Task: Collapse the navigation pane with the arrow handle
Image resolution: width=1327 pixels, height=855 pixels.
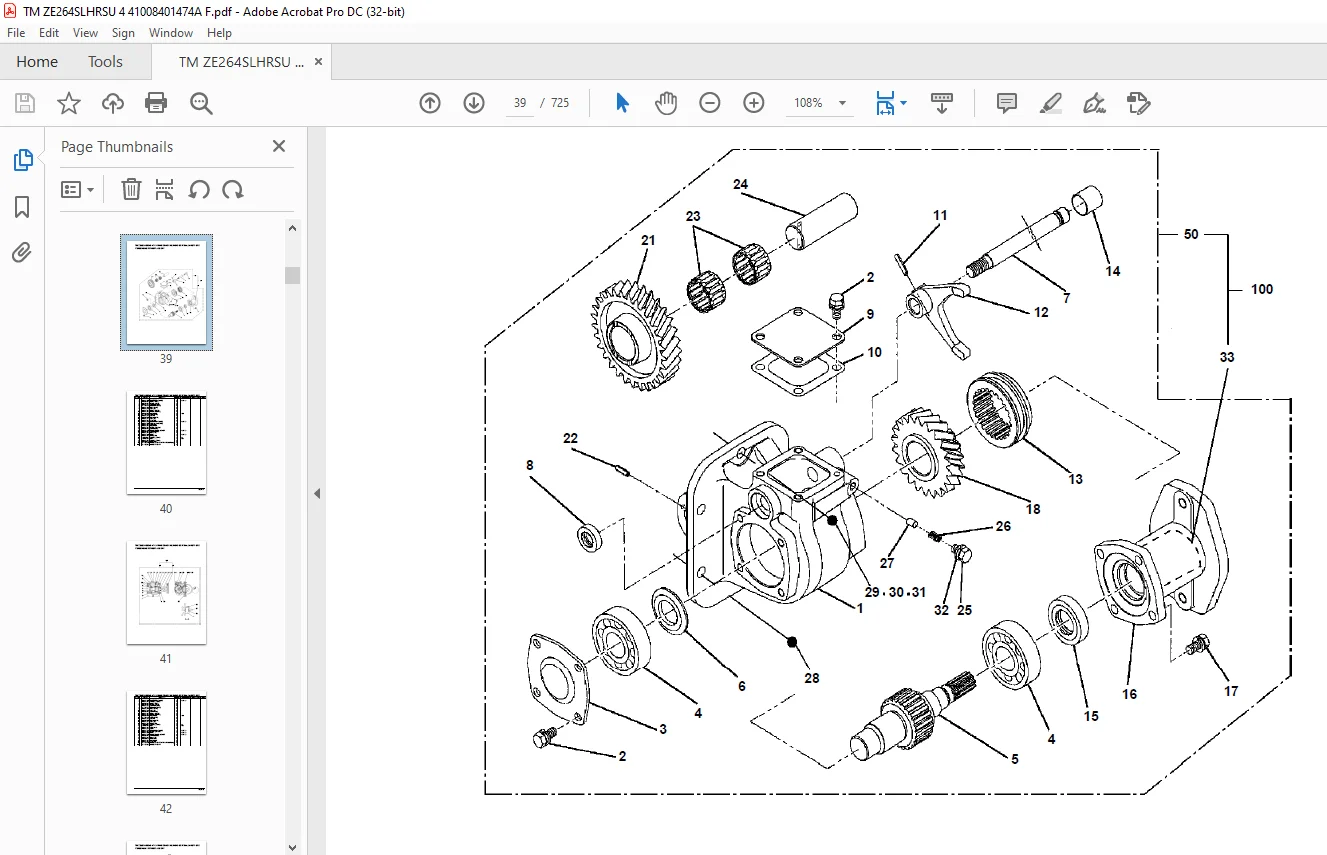Action: click(317, 493)
